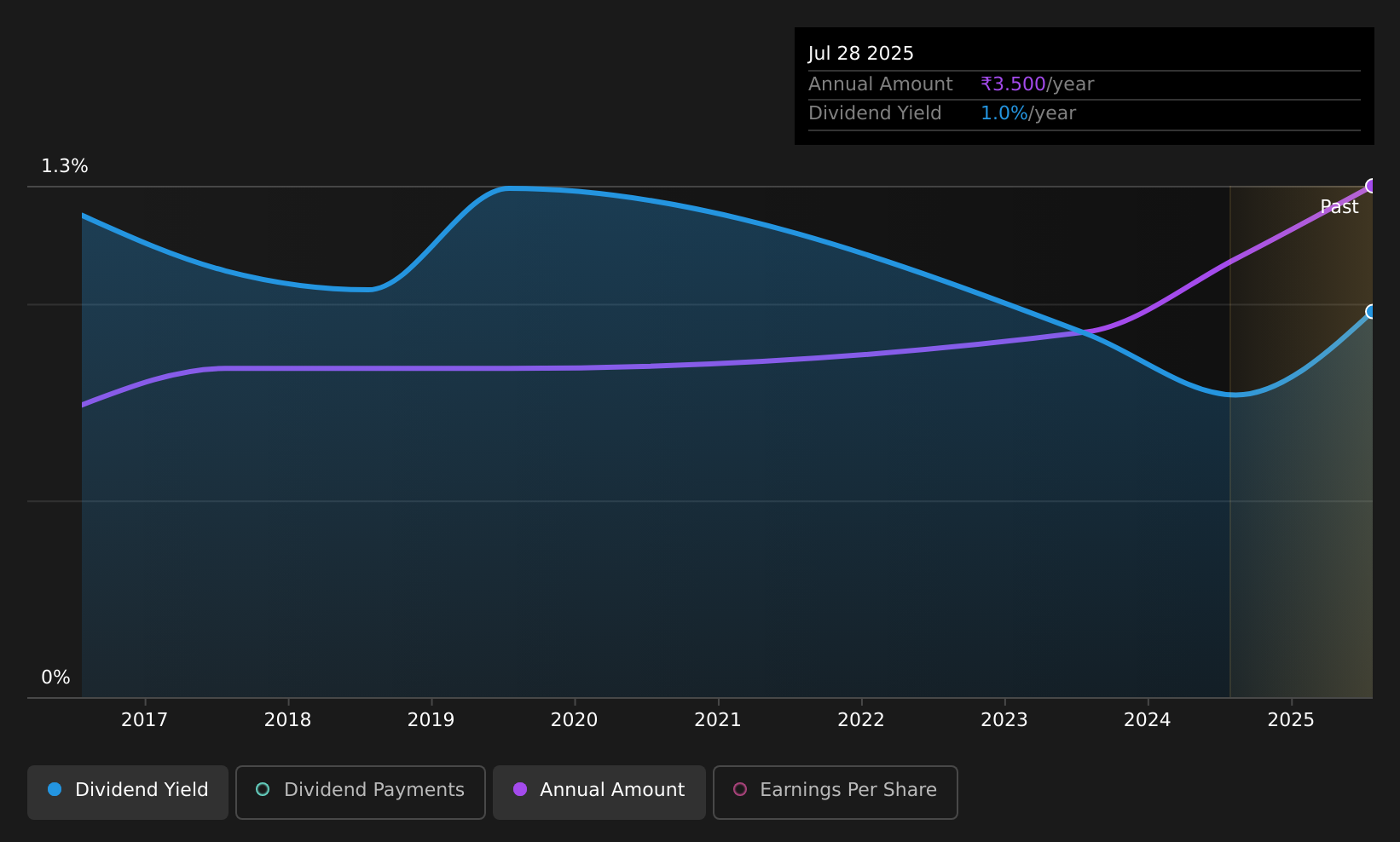Click the 2020 x-axis label
This screenshot has width=1400, height=842.
[575, 720]
